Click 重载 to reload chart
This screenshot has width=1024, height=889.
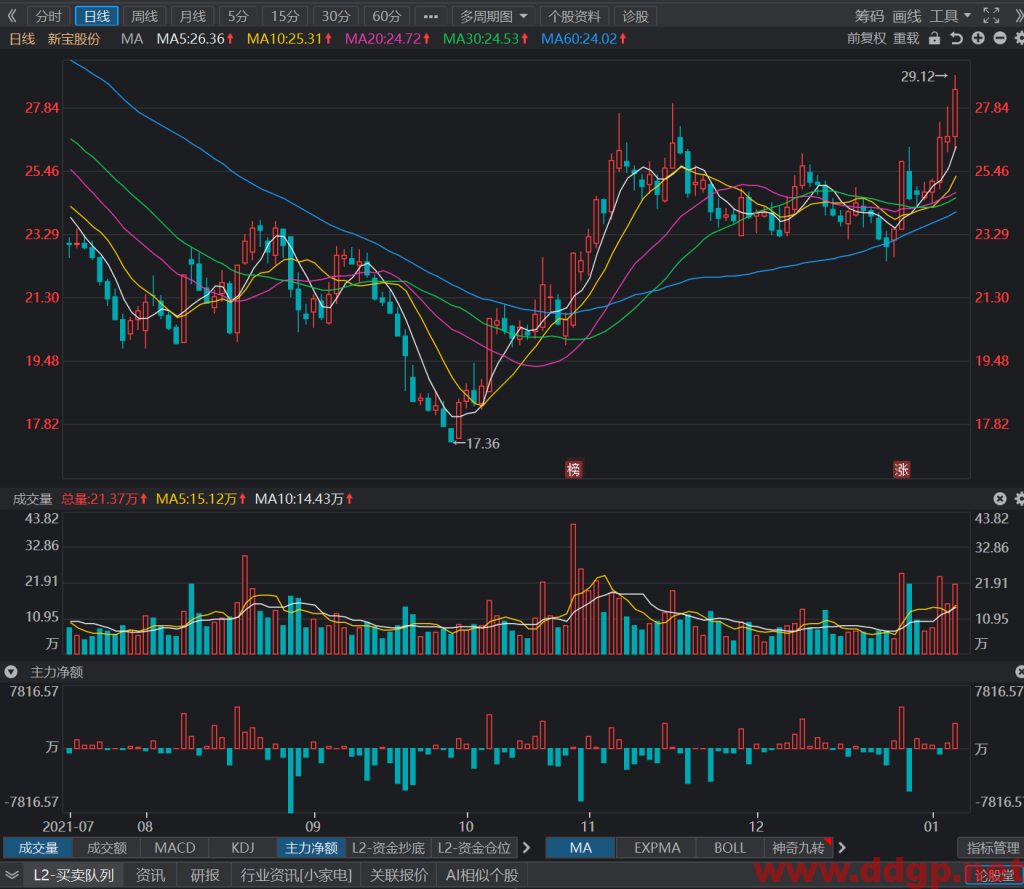(x=906, y=39)
